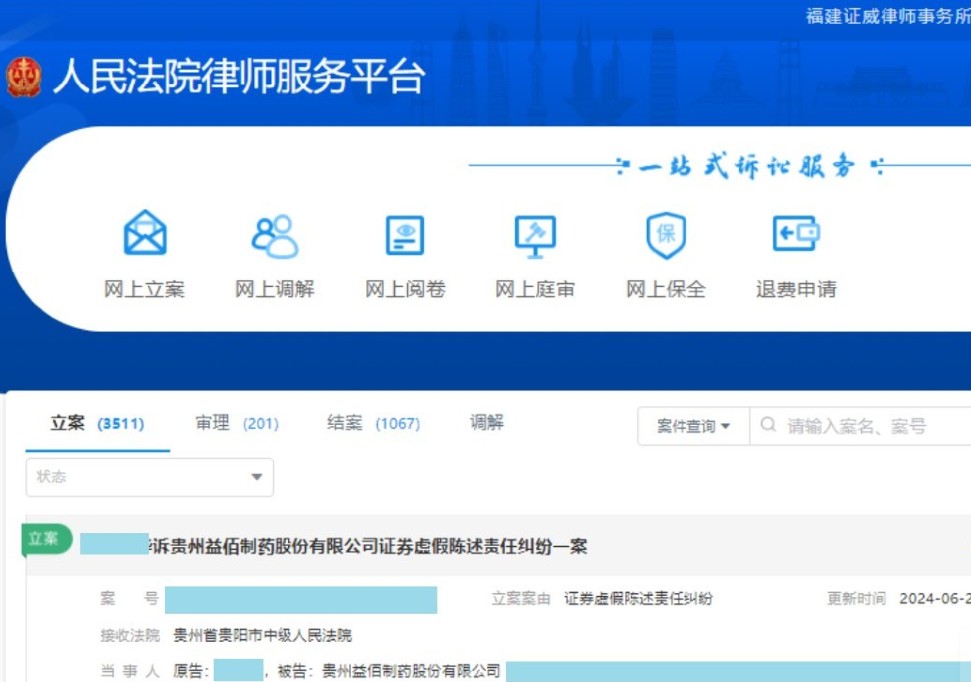Open the 贵州益佰制药 case title

click(369, 546)
